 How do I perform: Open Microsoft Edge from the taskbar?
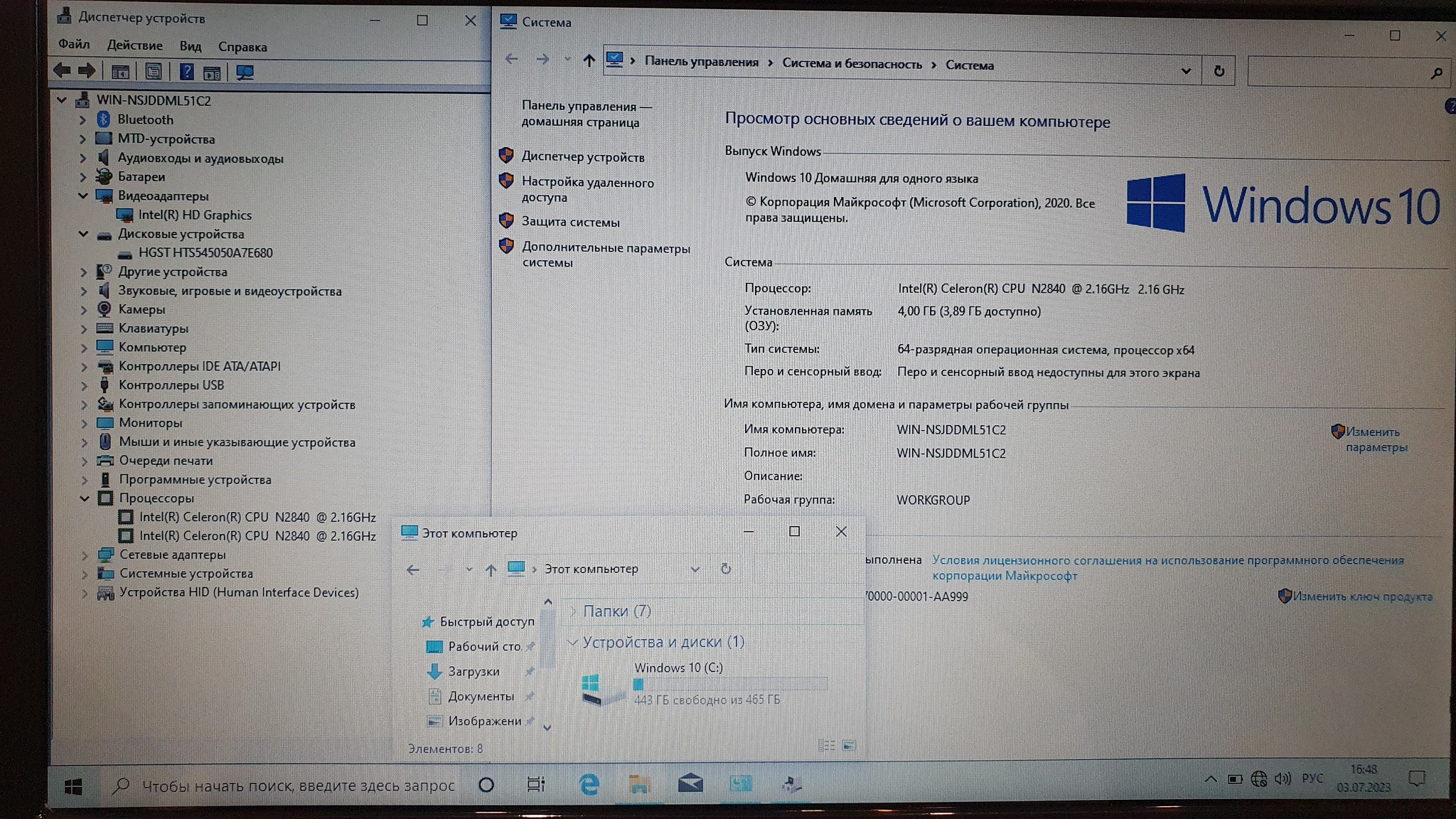[x=589, y=784]
